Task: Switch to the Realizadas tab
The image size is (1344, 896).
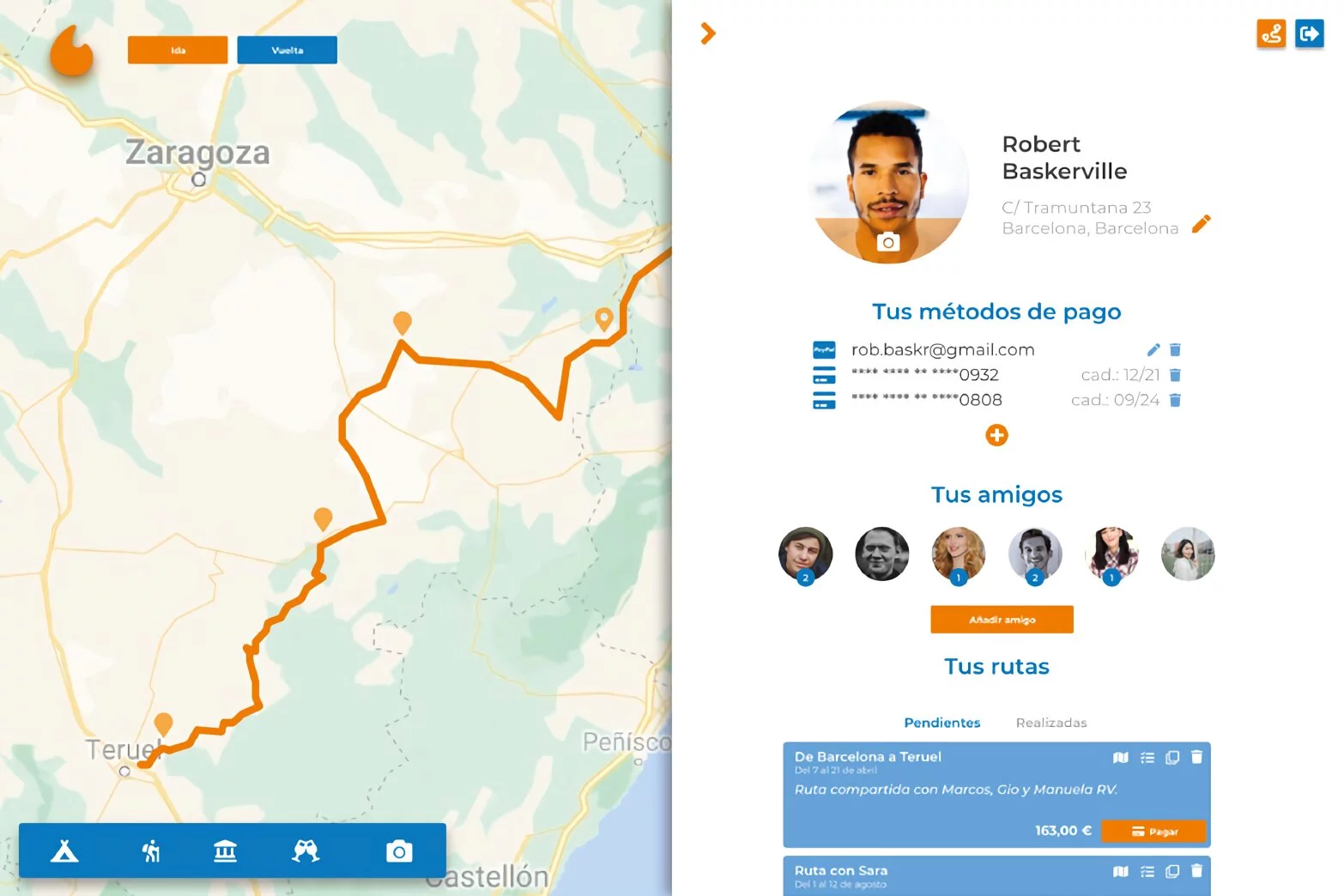Action: tap(1051, 723)
